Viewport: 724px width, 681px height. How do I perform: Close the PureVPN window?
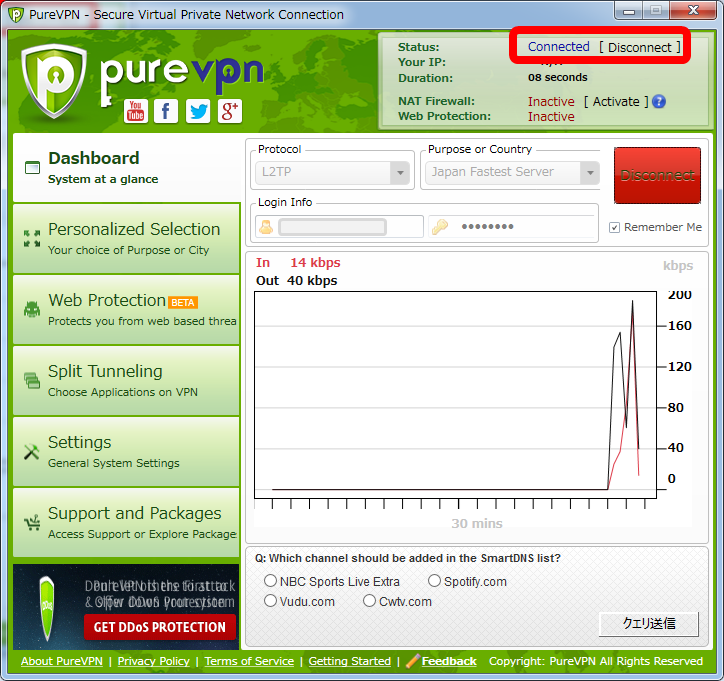pyautogui.click(x=693, y=11)
